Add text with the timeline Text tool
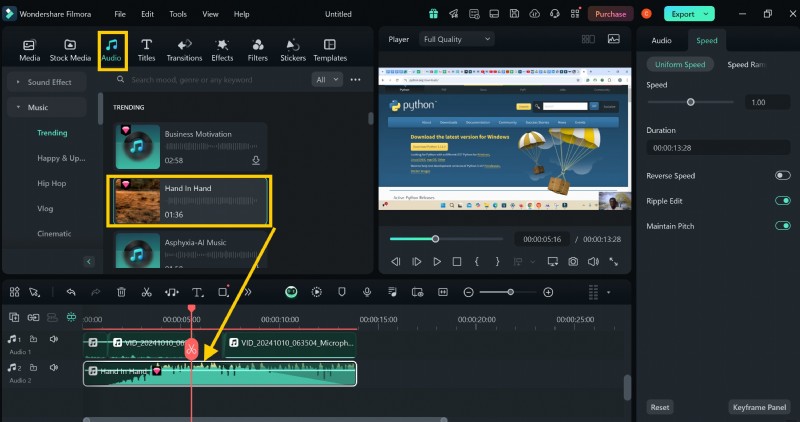Image resolution: width=800 pixels, height=422 pixels. 197,292
